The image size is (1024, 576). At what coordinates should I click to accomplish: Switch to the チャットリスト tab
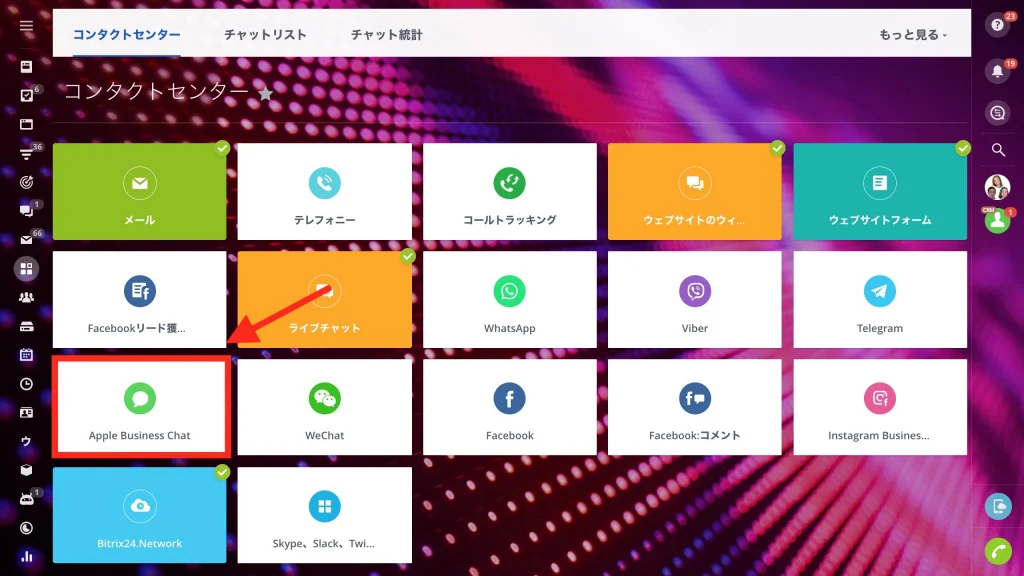(x=265, y=35)
